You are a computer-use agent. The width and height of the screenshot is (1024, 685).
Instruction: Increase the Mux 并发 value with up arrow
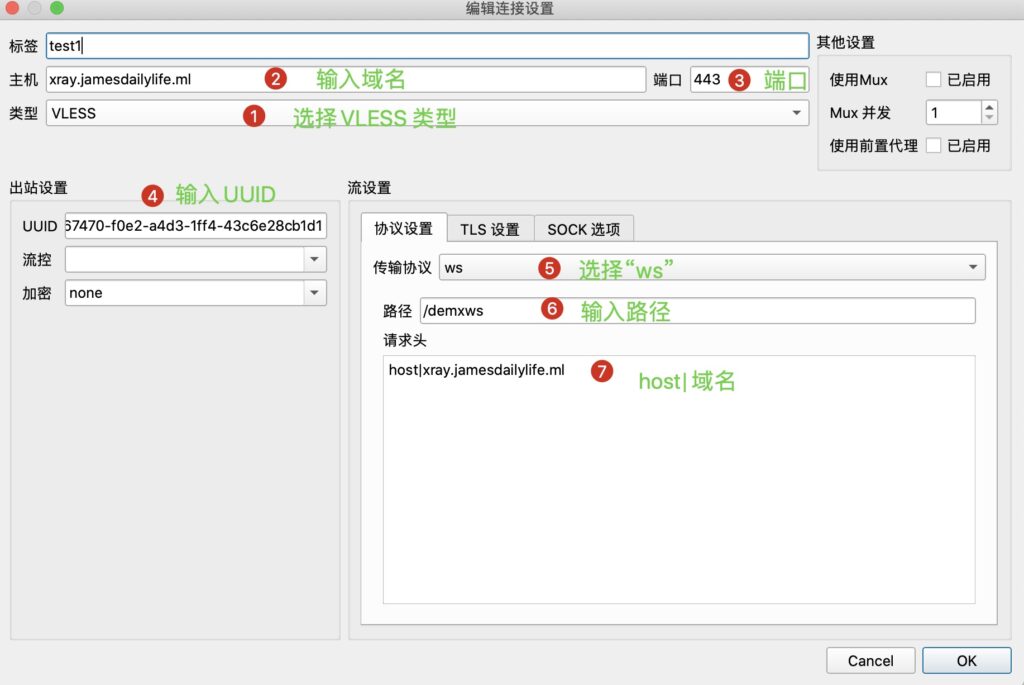coord(989,107)
